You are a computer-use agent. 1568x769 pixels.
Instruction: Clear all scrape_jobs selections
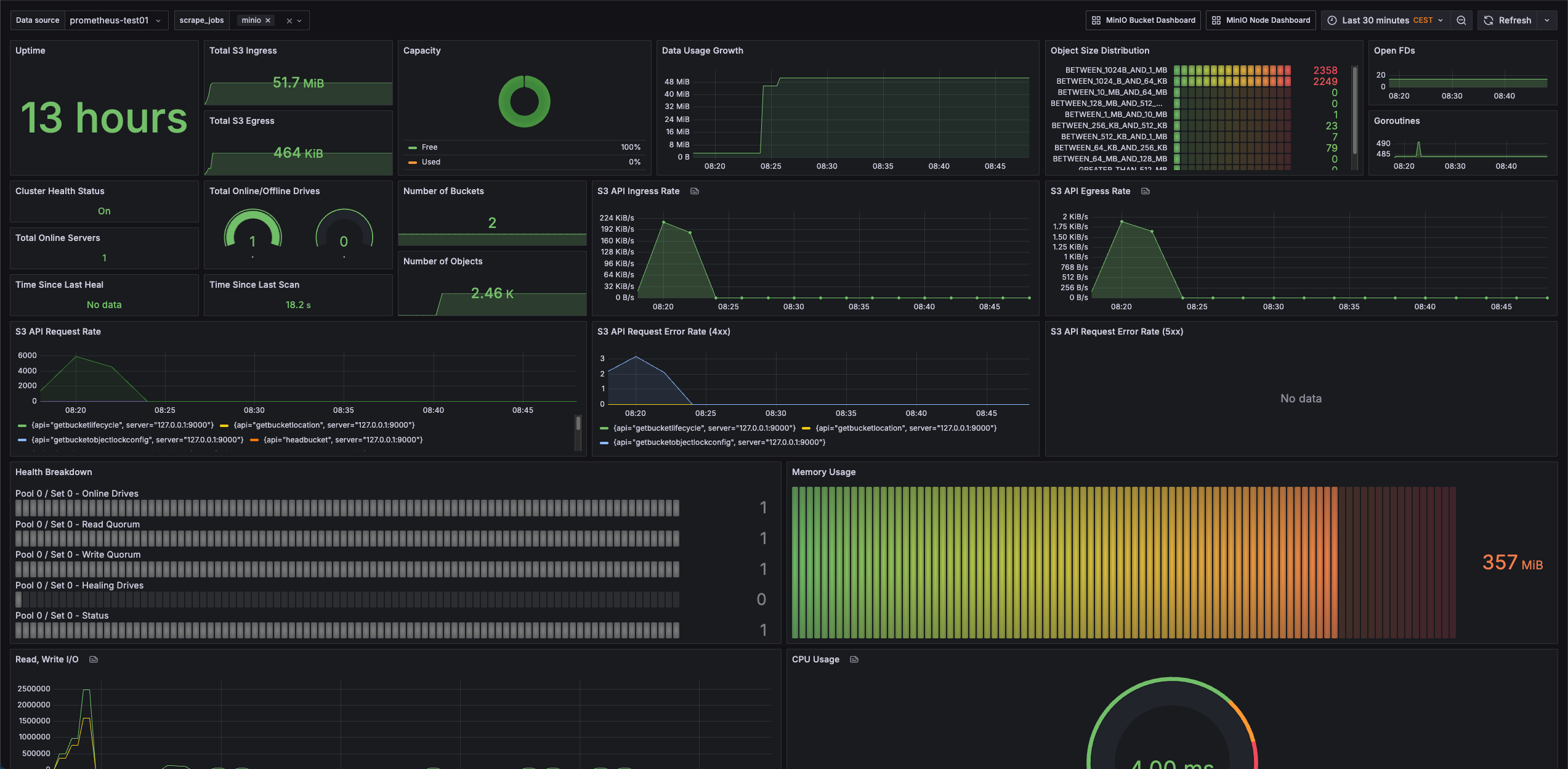pos(289,21)
